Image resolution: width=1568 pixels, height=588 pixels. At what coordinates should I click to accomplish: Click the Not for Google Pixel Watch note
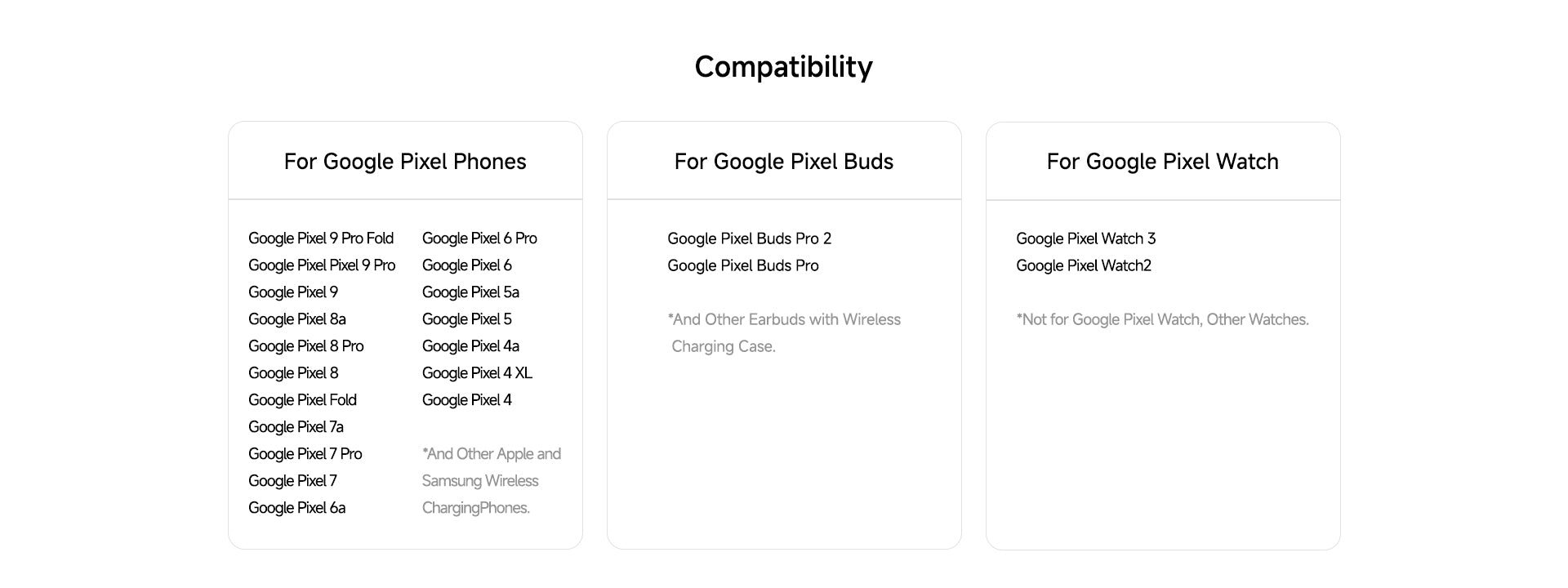pos(1163,319)
